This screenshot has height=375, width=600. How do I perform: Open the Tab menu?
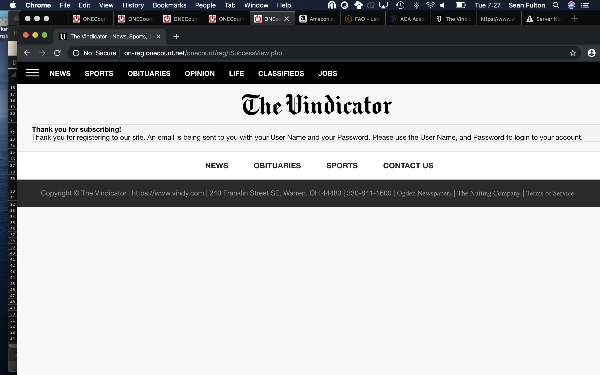(230, 5)
